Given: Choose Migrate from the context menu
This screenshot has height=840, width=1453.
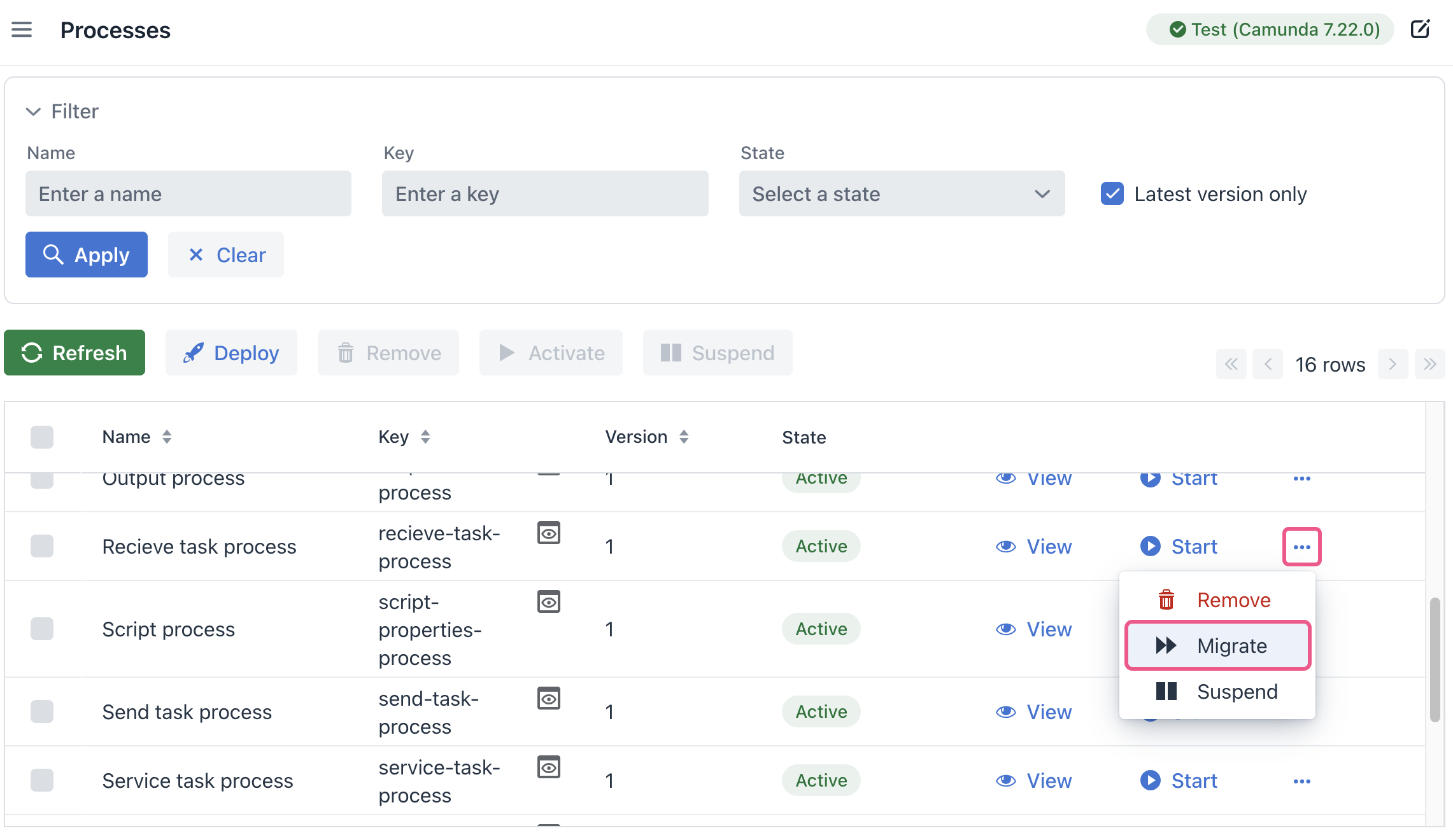Looking at the screenshot, I should click(x=1217, y=646).
